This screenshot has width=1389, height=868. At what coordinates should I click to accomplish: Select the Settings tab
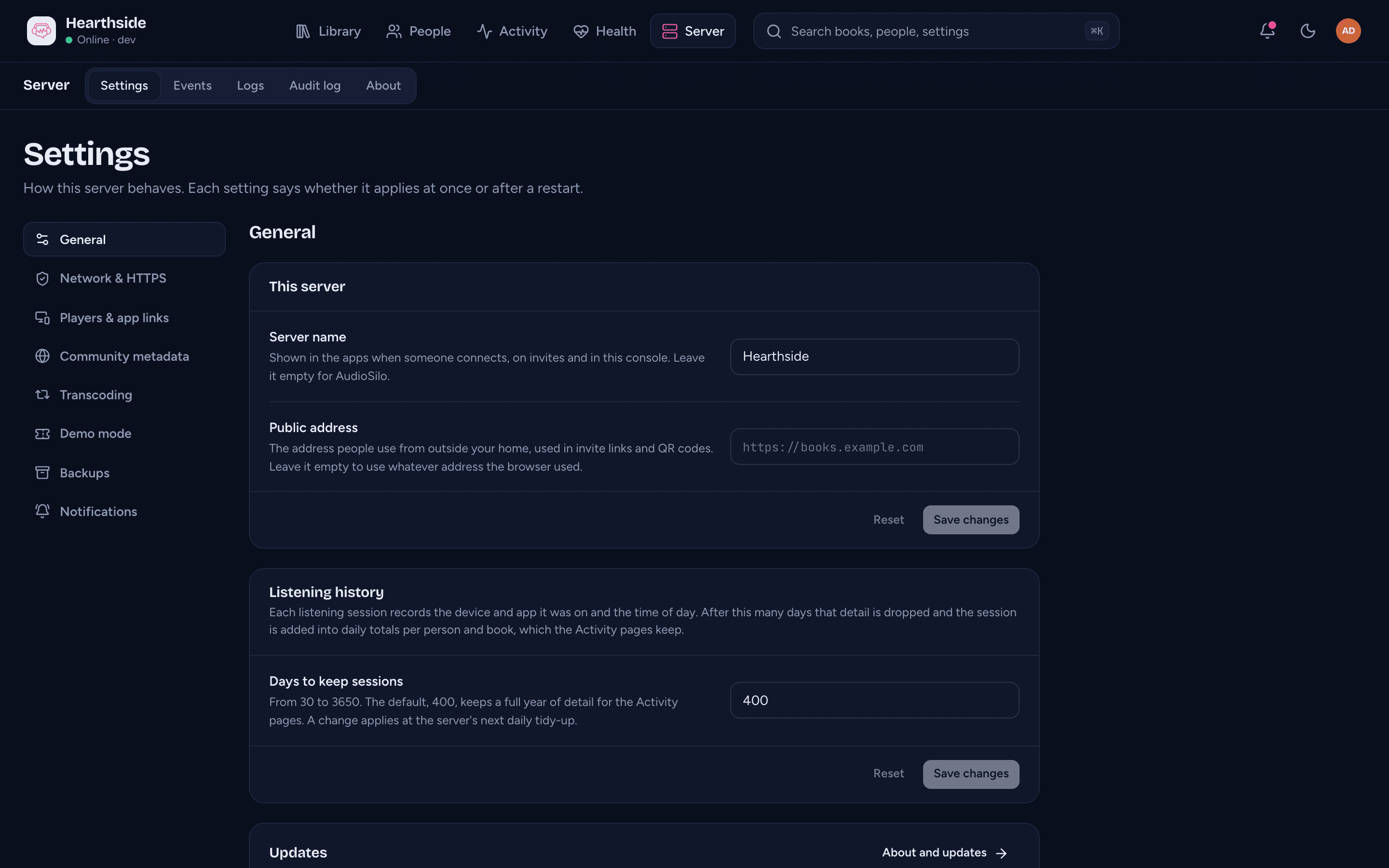pyautogui.click(x=124, y=85)
